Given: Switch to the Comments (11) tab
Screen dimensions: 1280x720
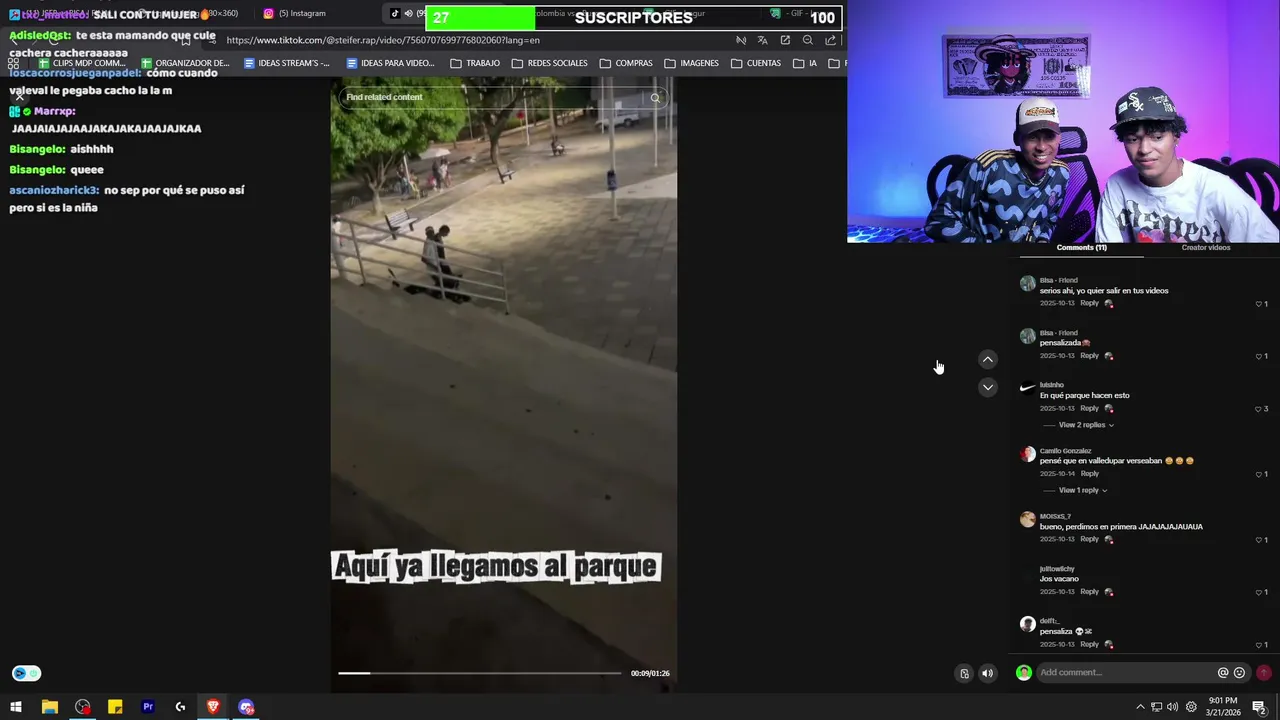Looking at the screenshot, I should pos(1081,247).
